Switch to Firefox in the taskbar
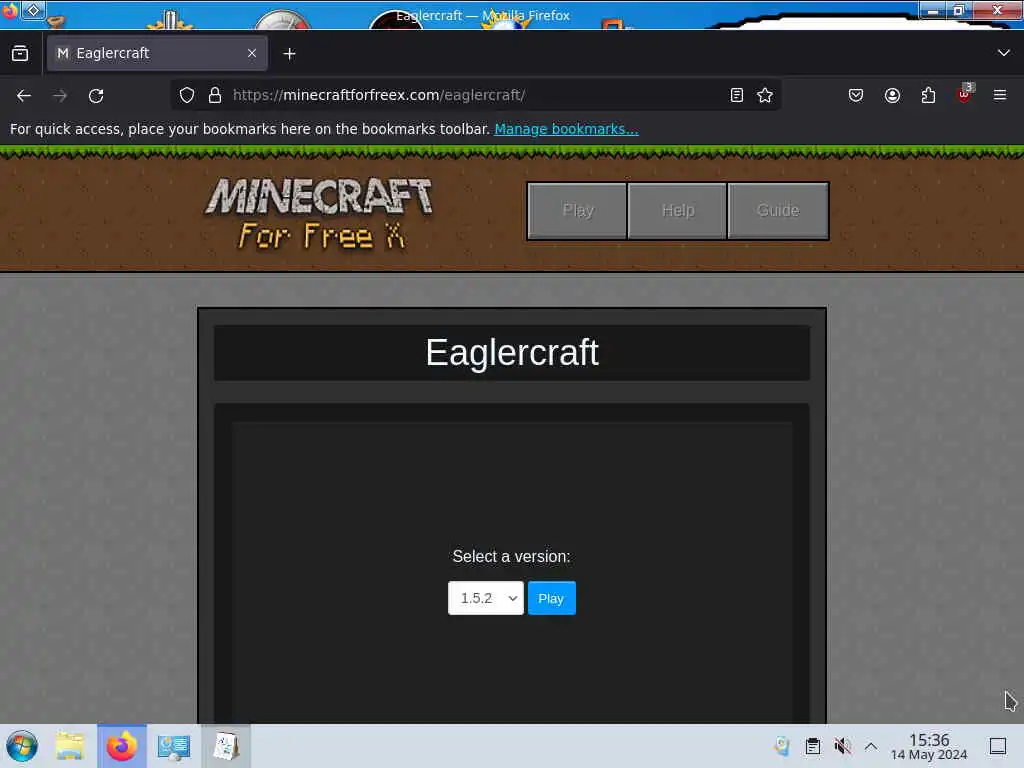This screenshot has height=768, width=1024. coord(121,746)
